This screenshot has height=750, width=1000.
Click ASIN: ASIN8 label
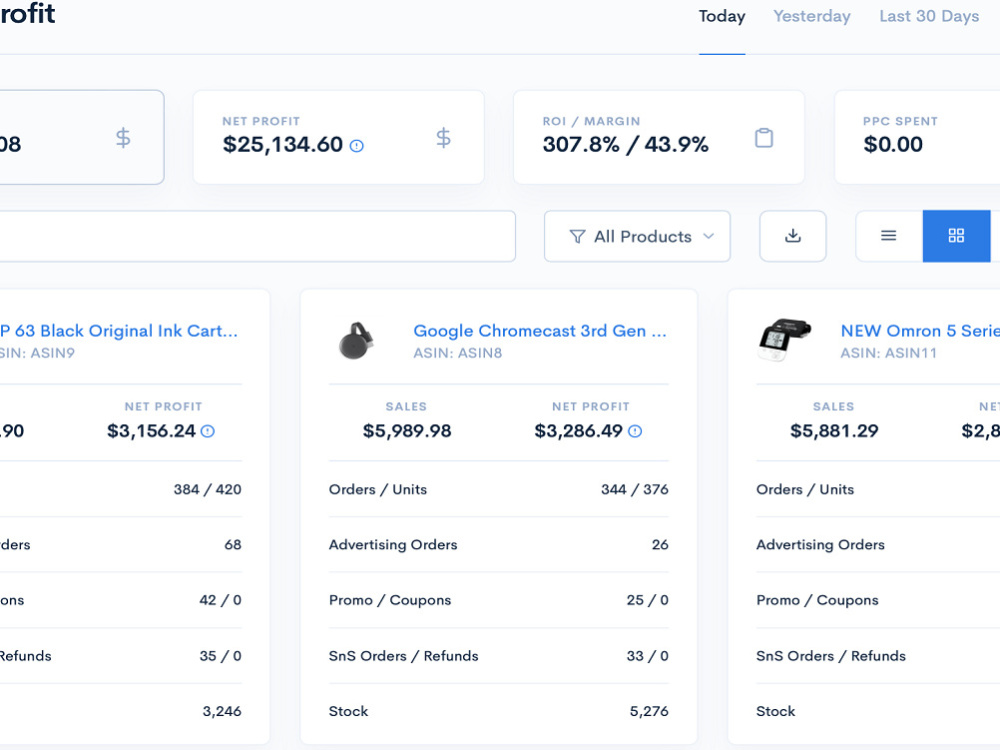[x=458, y=353]
